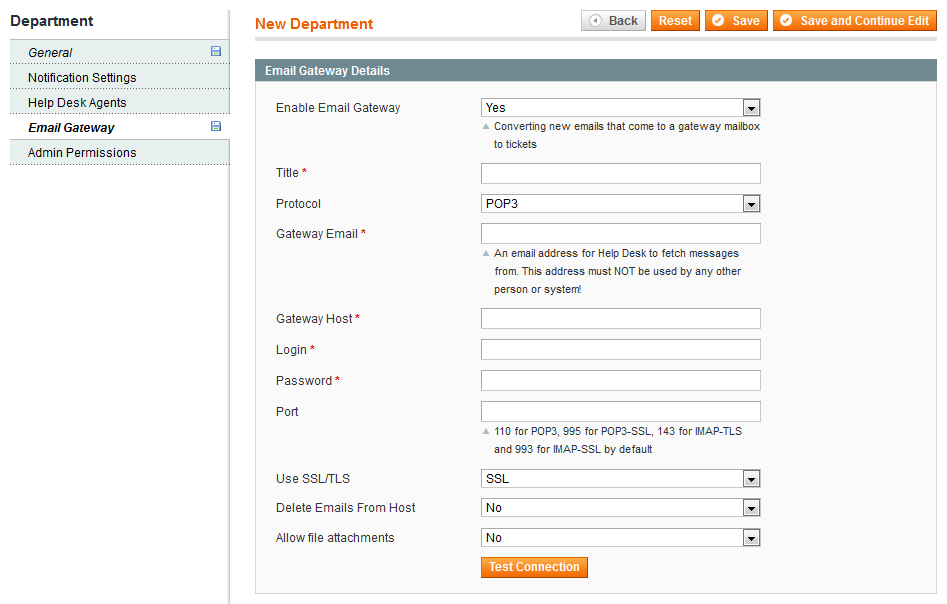Click Save and Continue Edit
947x604 pixels.
(x=854, y=21)
